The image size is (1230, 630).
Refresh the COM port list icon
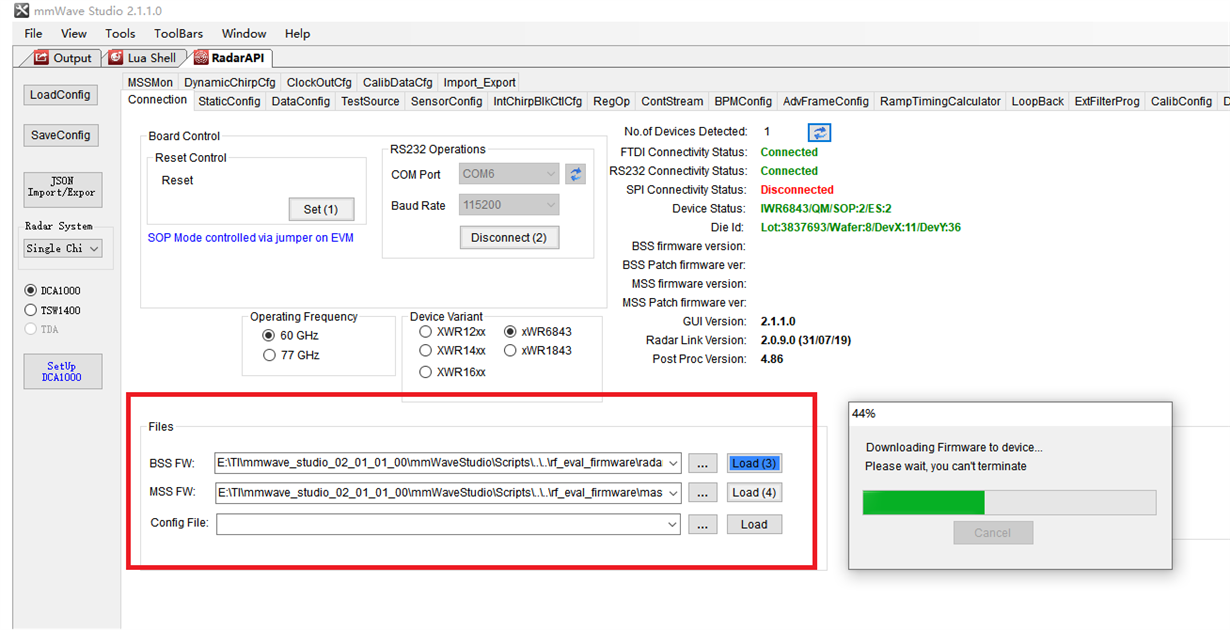point(576,174)
